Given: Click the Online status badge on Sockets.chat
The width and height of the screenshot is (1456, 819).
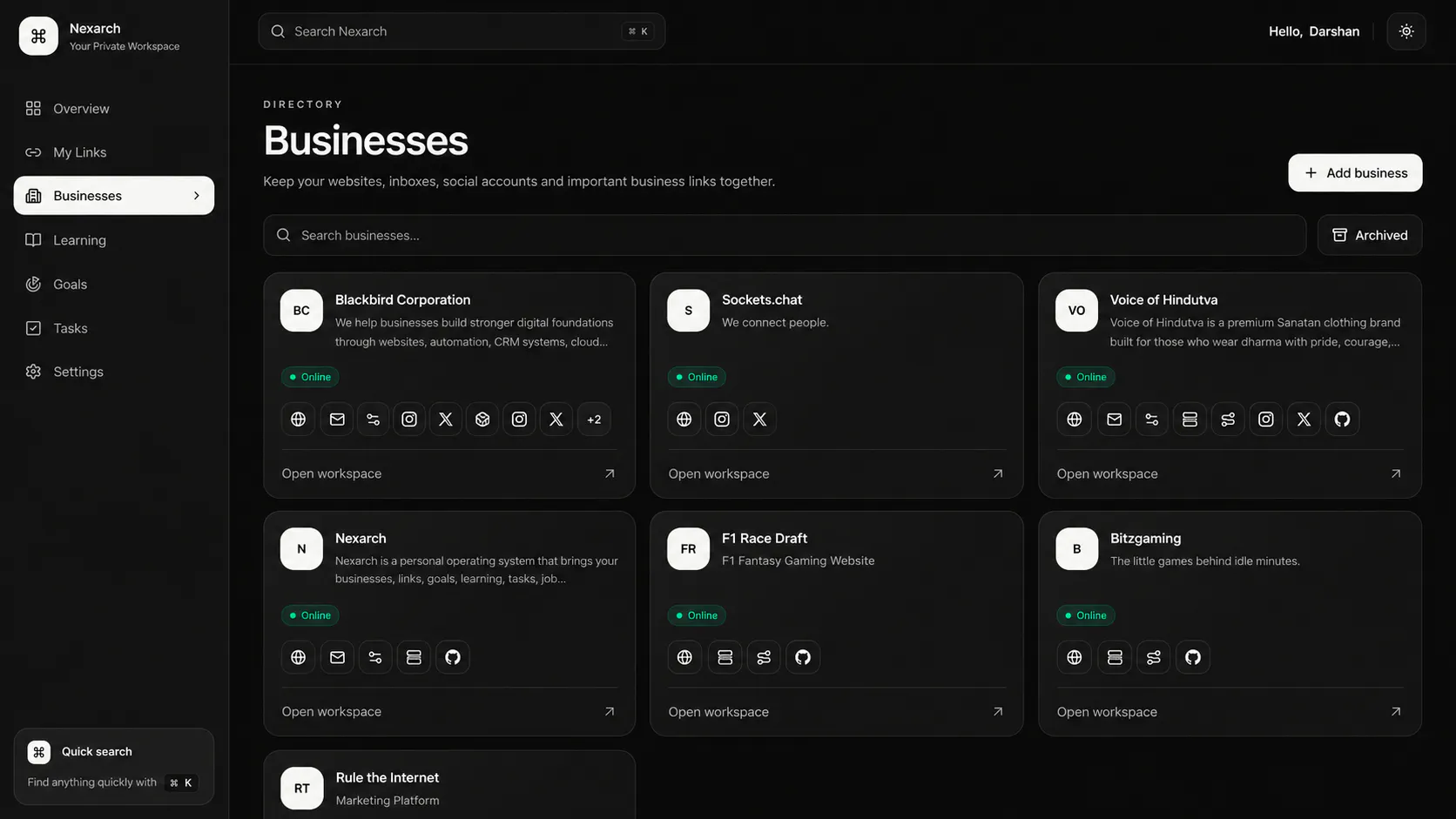Looking at the screenshot, I should click(x=698, y=377).
